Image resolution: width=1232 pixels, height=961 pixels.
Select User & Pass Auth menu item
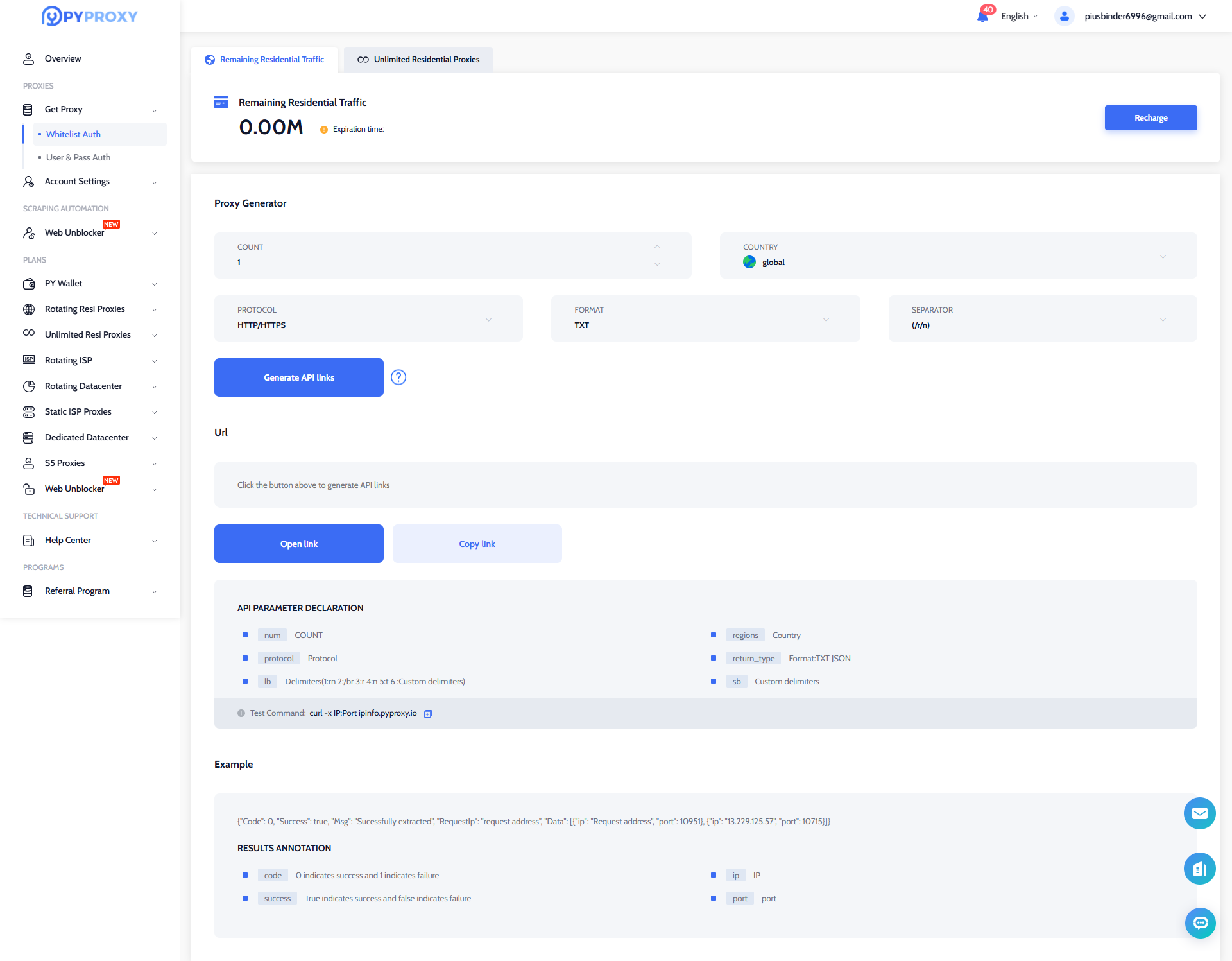(x=78, y=157)
